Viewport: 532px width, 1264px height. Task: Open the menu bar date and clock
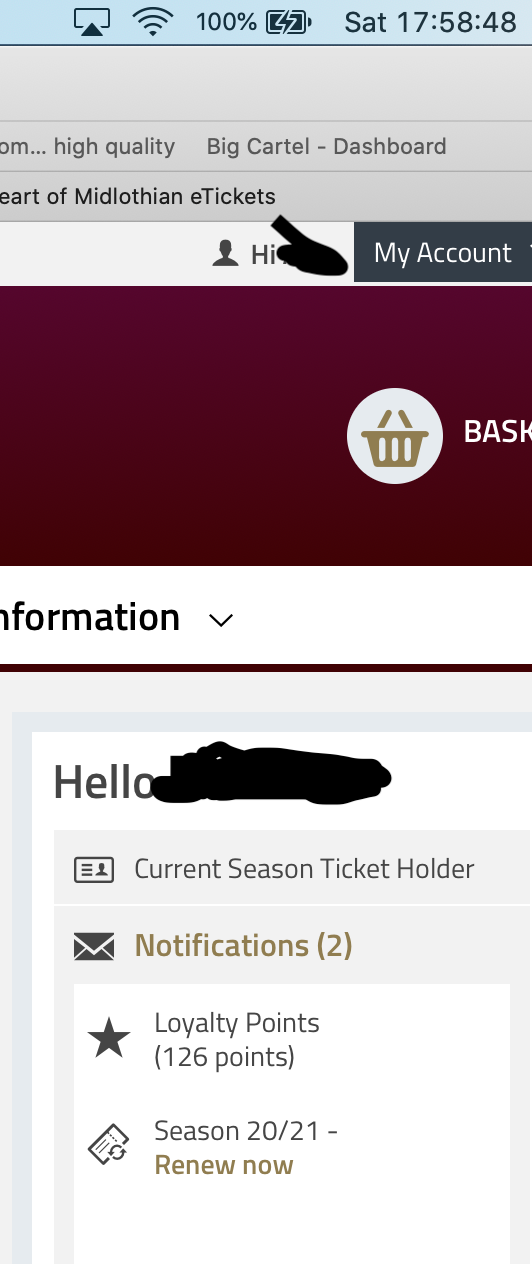[x=430, y=22]
